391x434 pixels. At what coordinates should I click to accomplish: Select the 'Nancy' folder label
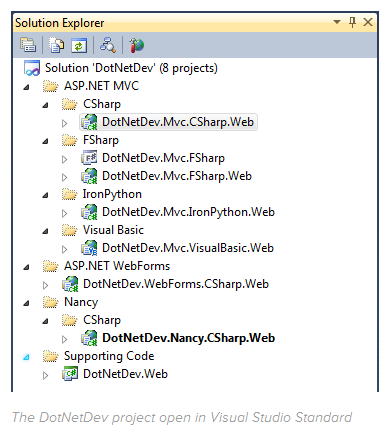tap(81, 303)
